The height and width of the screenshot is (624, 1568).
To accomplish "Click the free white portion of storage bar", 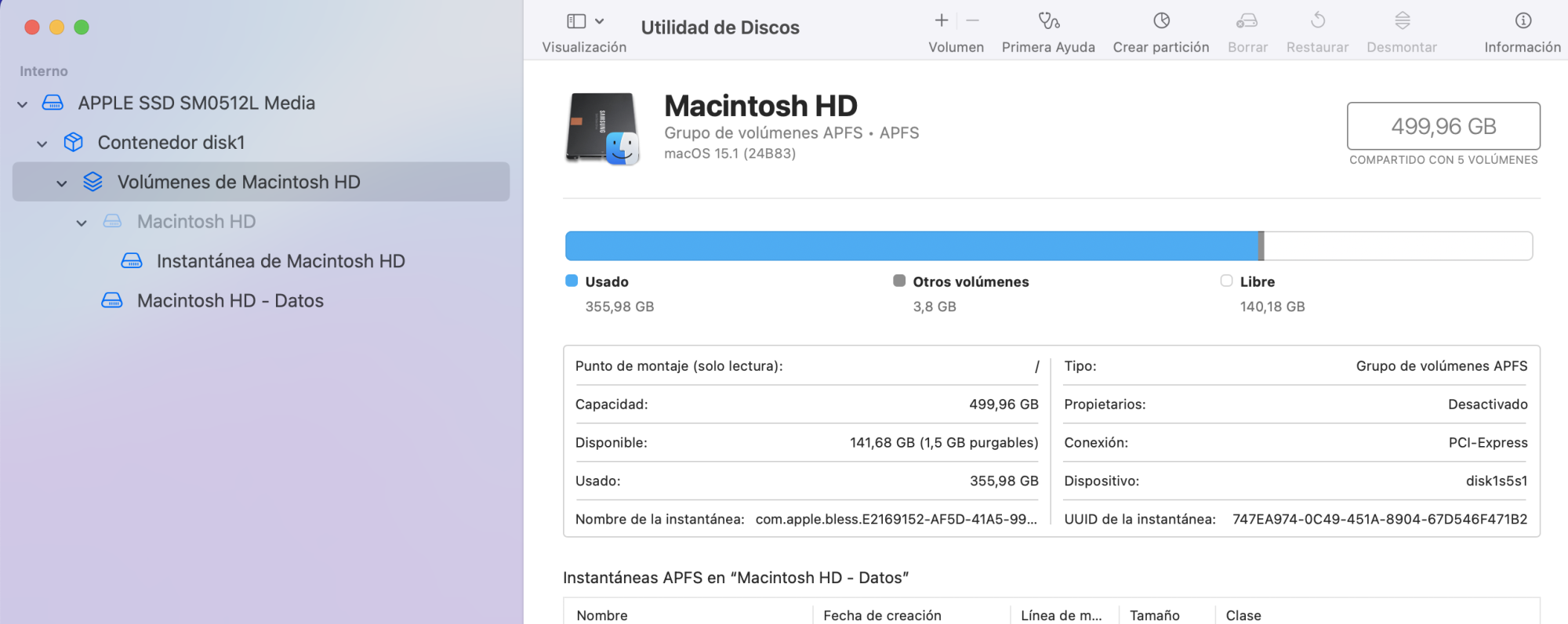I will [x=1398, y=245].
